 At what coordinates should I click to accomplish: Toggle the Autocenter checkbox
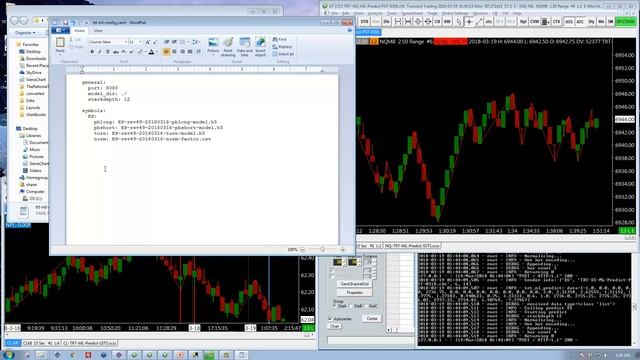click(331, 318)
